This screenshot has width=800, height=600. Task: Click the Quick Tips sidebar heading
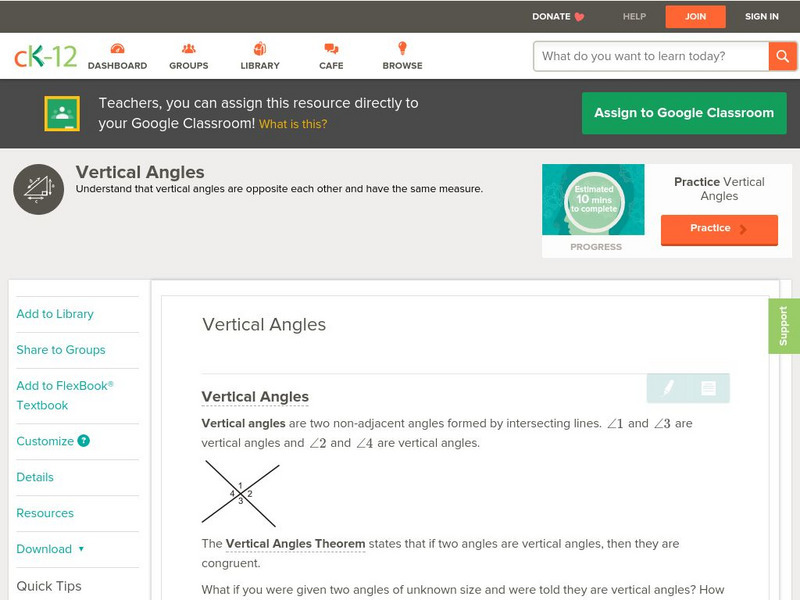(49, 586)
